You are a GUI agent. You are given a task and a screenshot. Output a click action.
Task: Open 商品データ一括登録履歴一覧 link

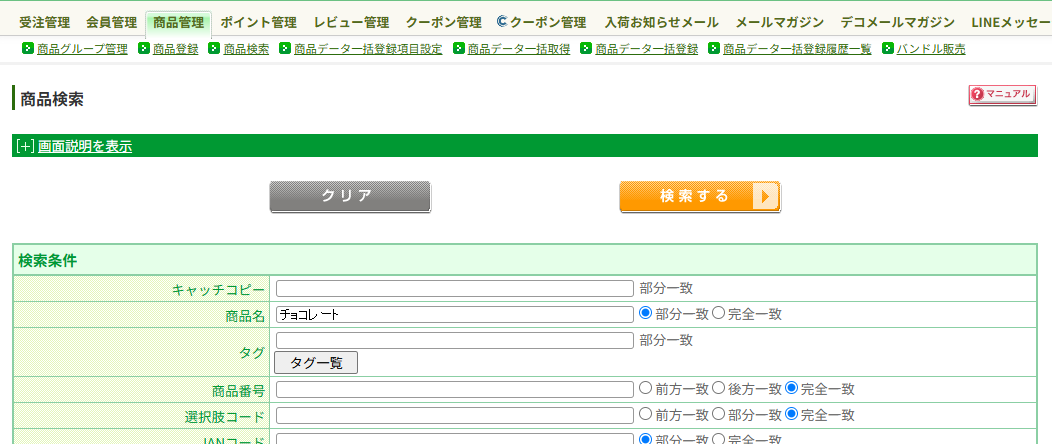[x=797, y=49]
